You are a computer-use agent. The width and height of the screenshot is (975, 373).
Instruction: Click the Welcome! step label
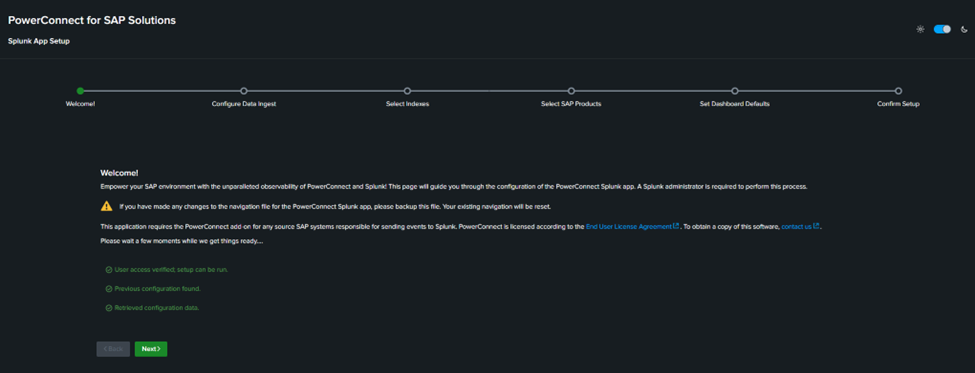click(80, 104)
